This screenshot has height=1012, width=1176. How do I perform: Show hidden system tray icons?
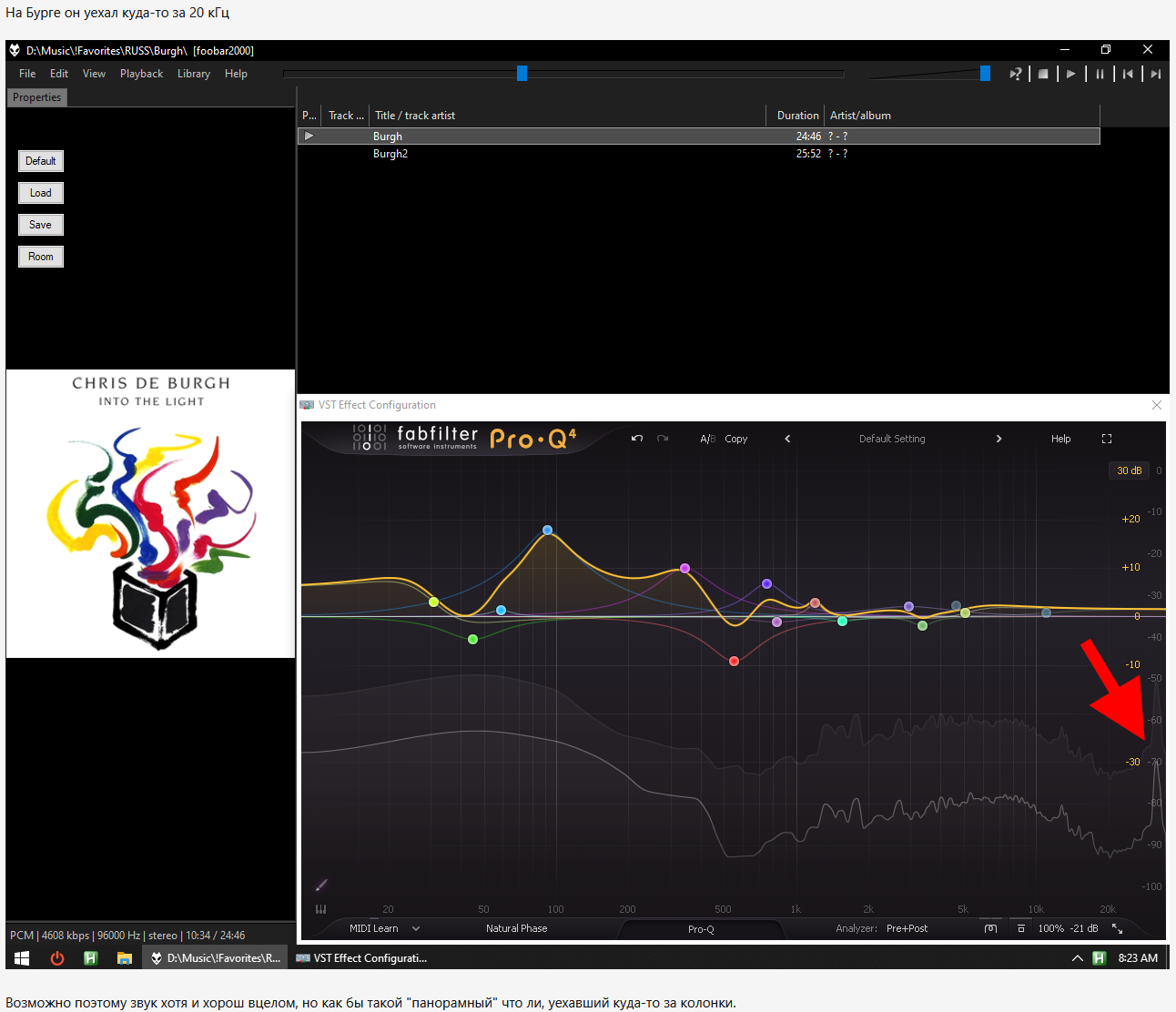(x=1077, y=957)
